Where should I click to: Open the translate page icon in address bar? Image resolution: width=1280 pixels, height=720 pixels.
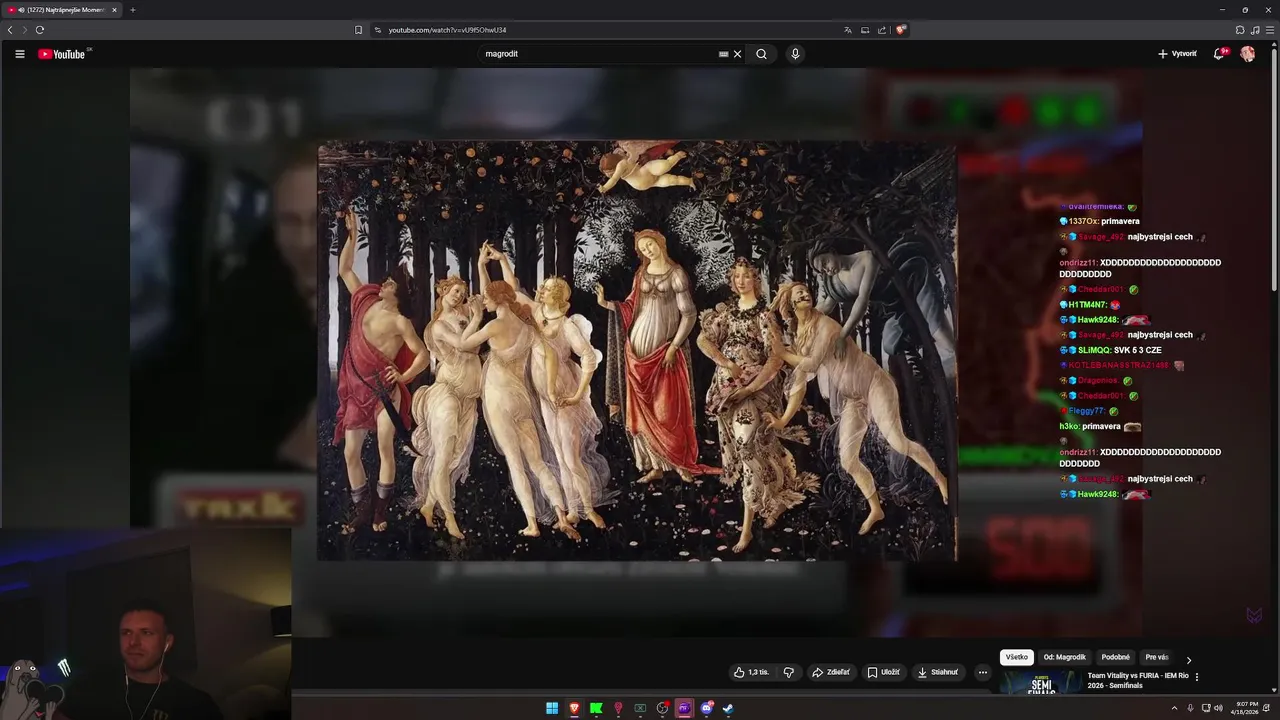point(848,30)
